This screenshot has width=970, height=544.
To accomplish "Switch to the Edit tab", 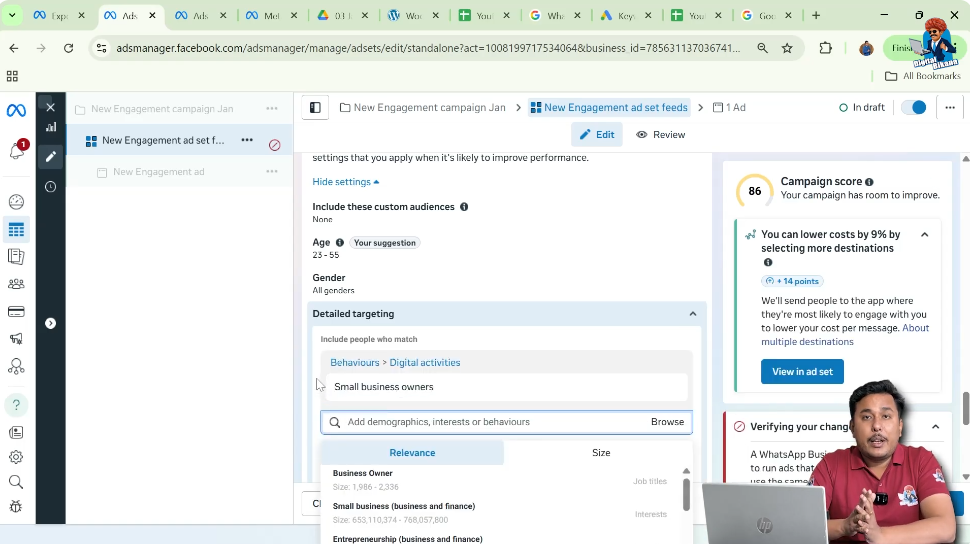I will (x=597, y=134).
